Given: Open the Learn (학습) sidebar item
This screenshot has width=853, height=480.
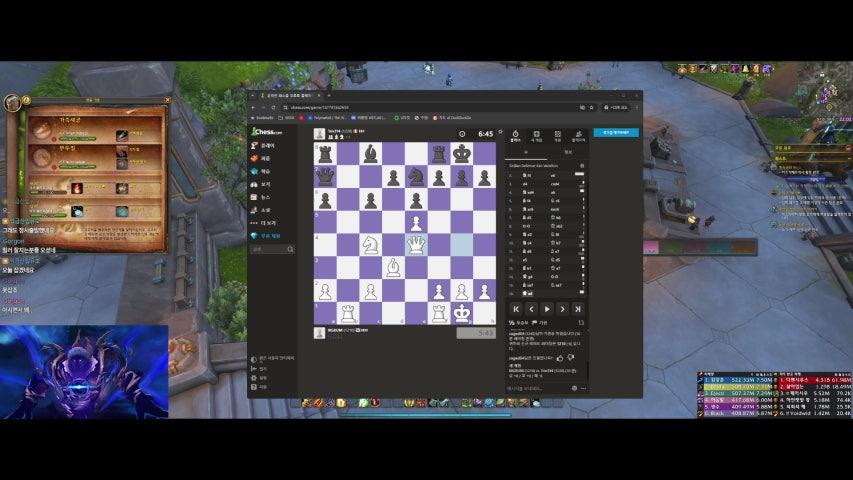Looking at the screenshot, I should pyautogui.click(x=261, y=171).
